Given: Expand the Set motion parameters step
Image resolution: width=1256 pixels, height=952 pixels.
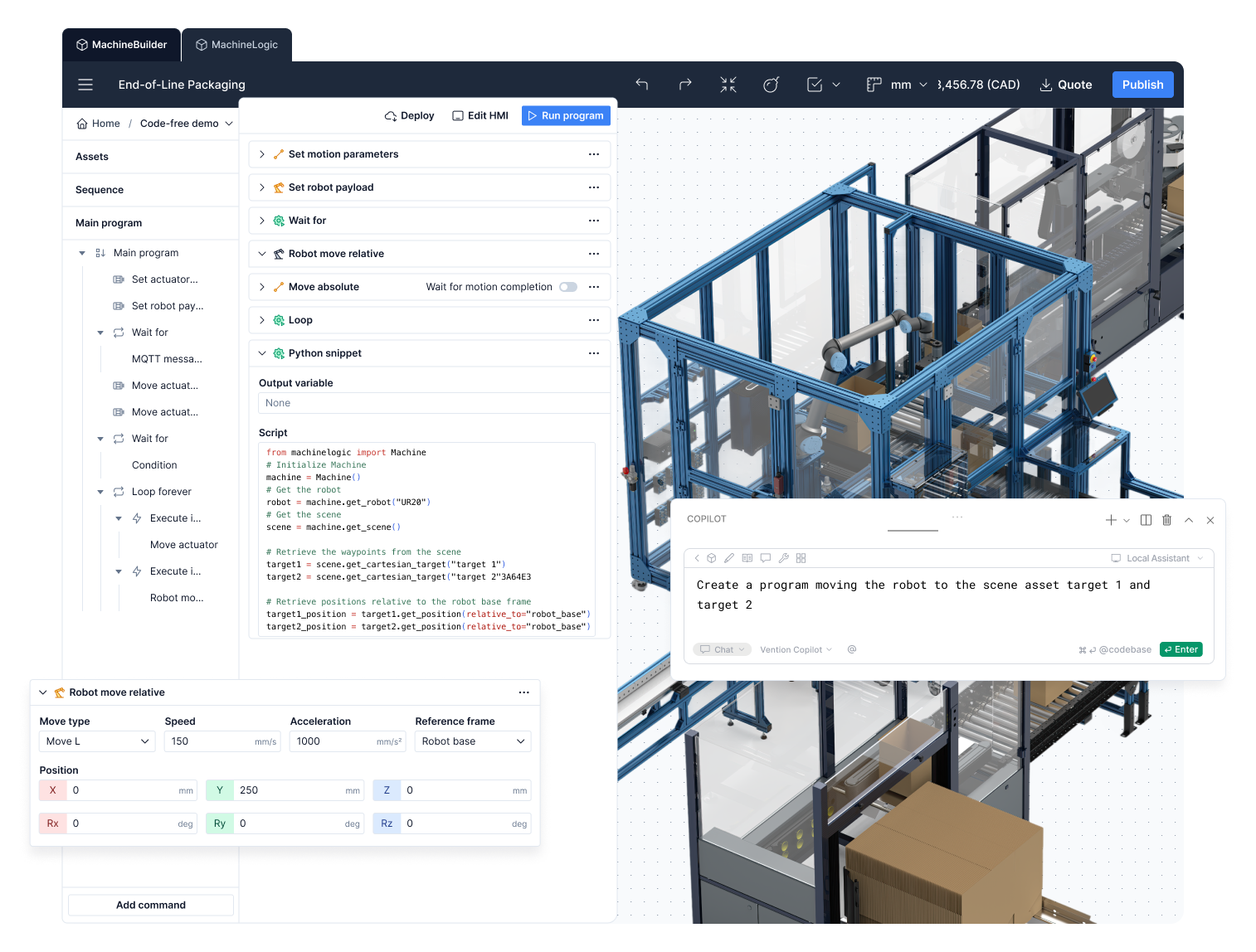Looking at the screenshot, I should 262,154.
